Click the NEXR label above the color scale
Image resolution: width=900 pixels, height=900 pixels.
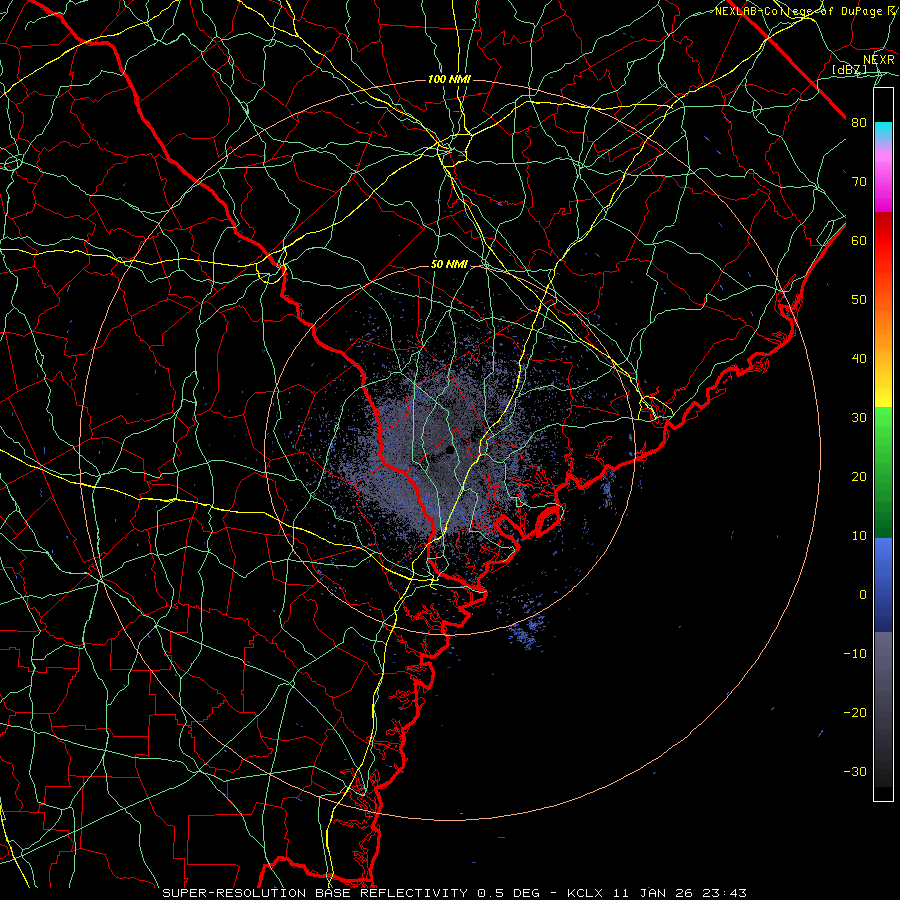coord(879,60)
